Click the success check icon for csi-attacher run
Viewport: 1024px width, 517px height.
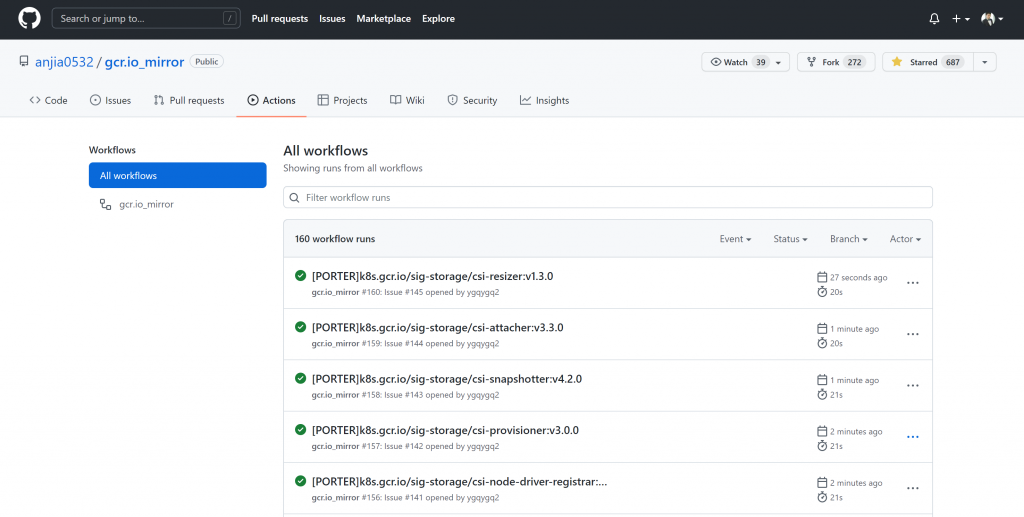click(x=300, y=326)
